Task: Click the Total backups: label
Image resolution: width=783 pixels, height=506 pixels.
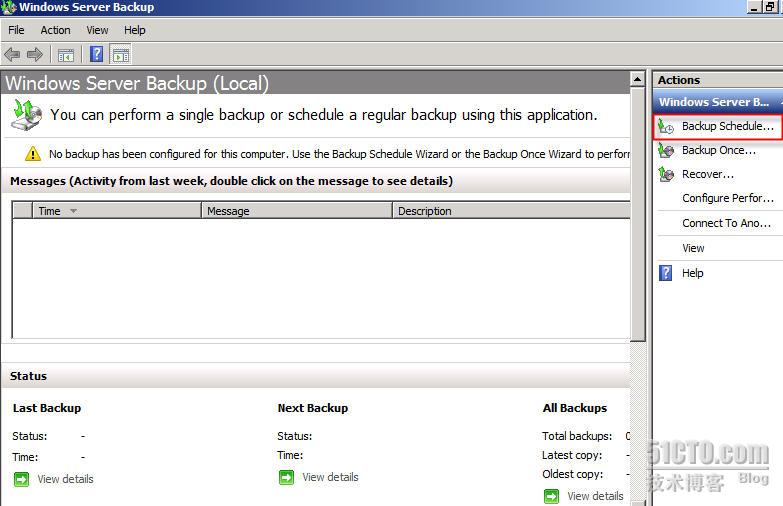Action: (x=577, y=436)
